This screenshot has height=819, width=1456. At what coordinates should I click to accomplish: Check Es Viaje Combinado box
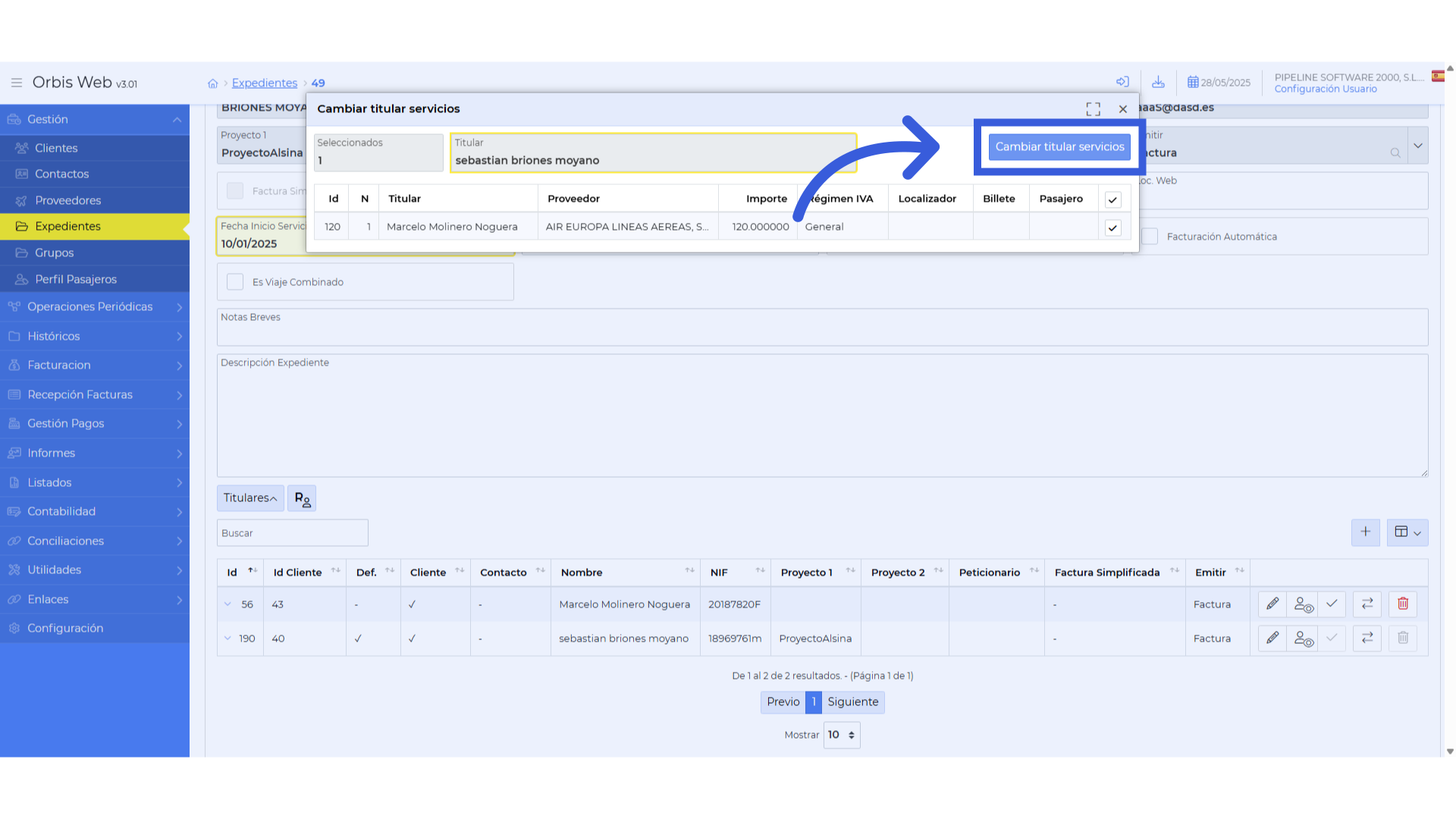tap(235, 282)
